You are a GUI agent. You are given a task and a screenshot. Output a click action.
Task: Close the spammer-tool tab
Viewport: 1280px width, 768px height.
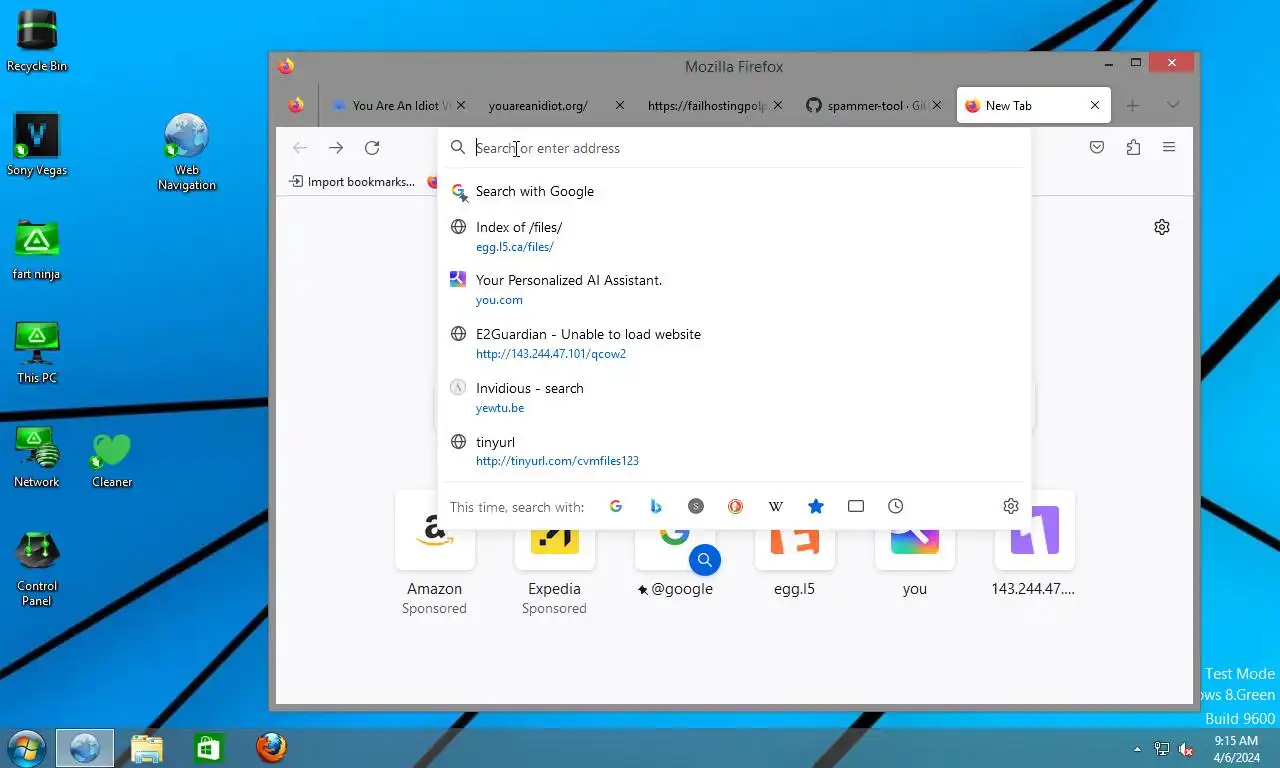[937, 105]
